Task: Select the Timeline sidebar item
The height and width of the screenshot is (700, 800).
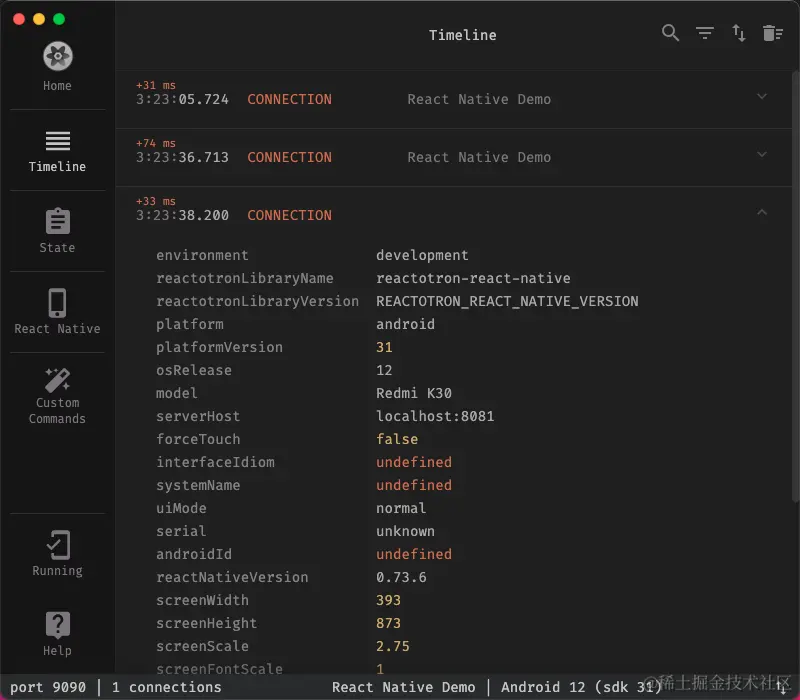Action: 57,151
